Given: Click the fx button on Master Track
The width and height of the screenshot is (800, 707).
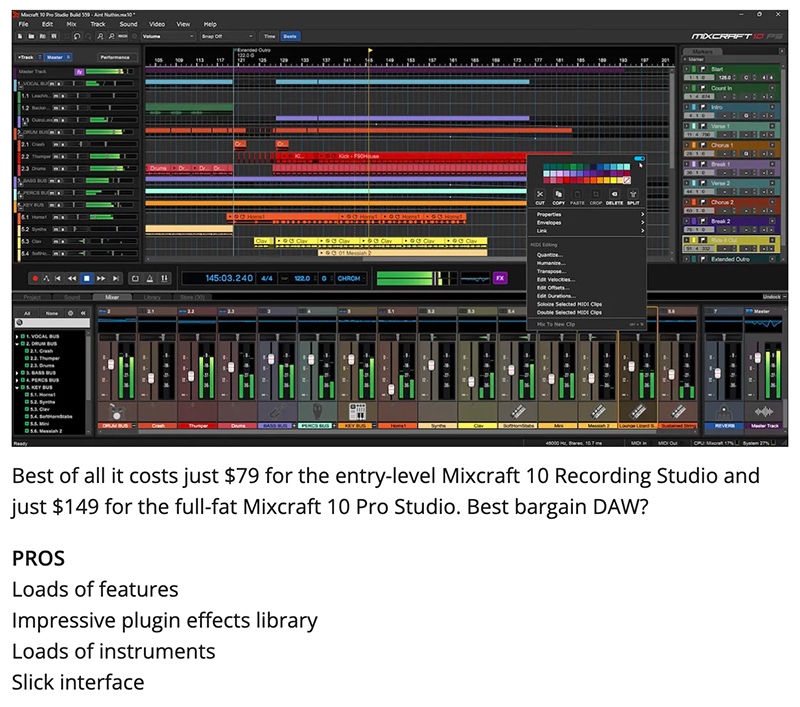Looking at the screenshot, I should 79,72.
